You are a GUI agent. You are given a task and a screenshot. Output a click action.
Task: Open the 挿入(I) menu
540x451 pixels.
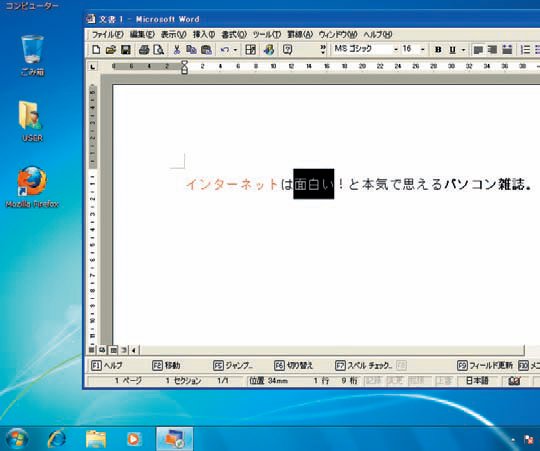coord(204,34)
